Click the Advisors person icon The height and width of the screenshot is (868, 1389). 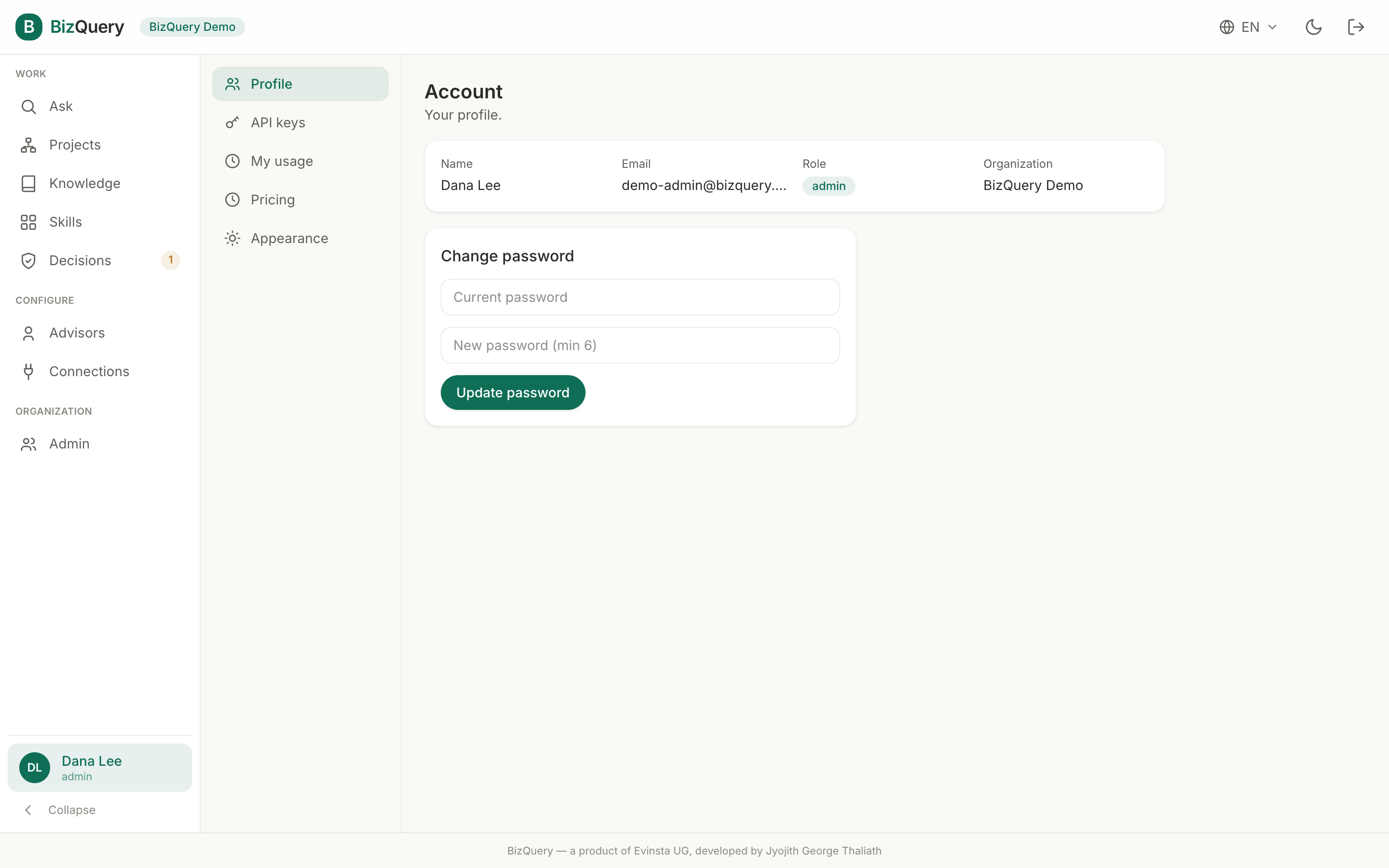tap(28, 334)
